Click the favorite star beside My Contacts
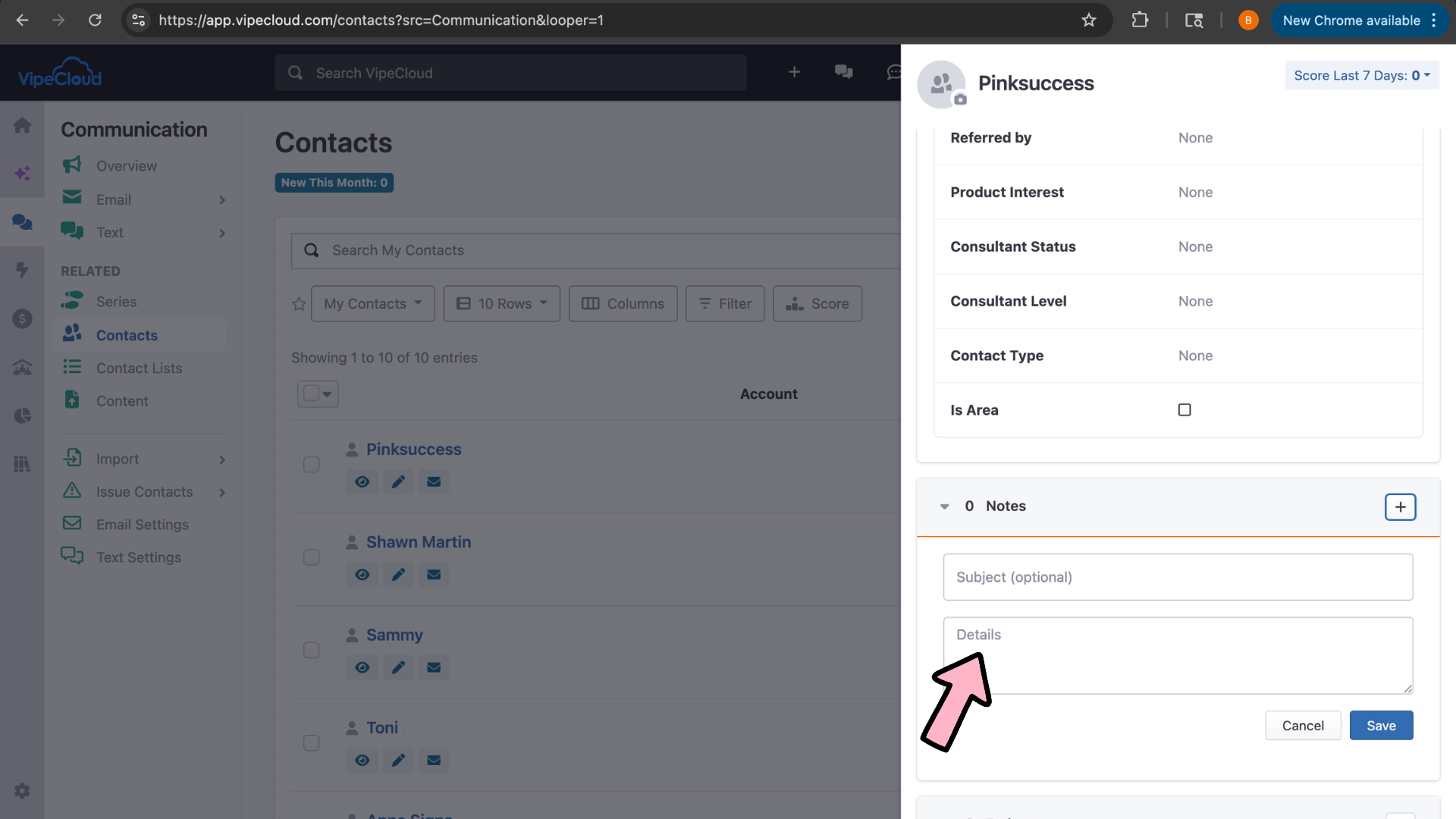Screen dimensions: 1456x819 coord(299,304)
